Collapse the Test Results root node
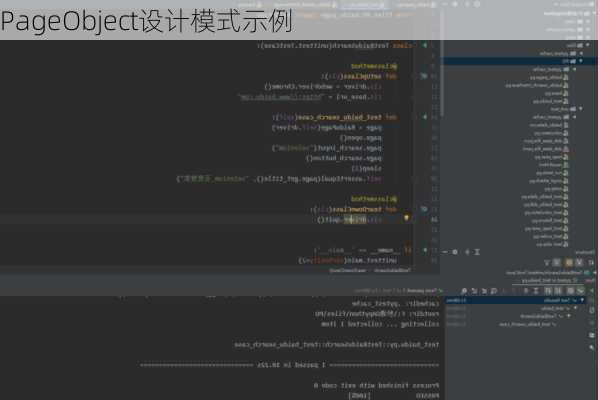The image size is (598, 400). point(582,300)
